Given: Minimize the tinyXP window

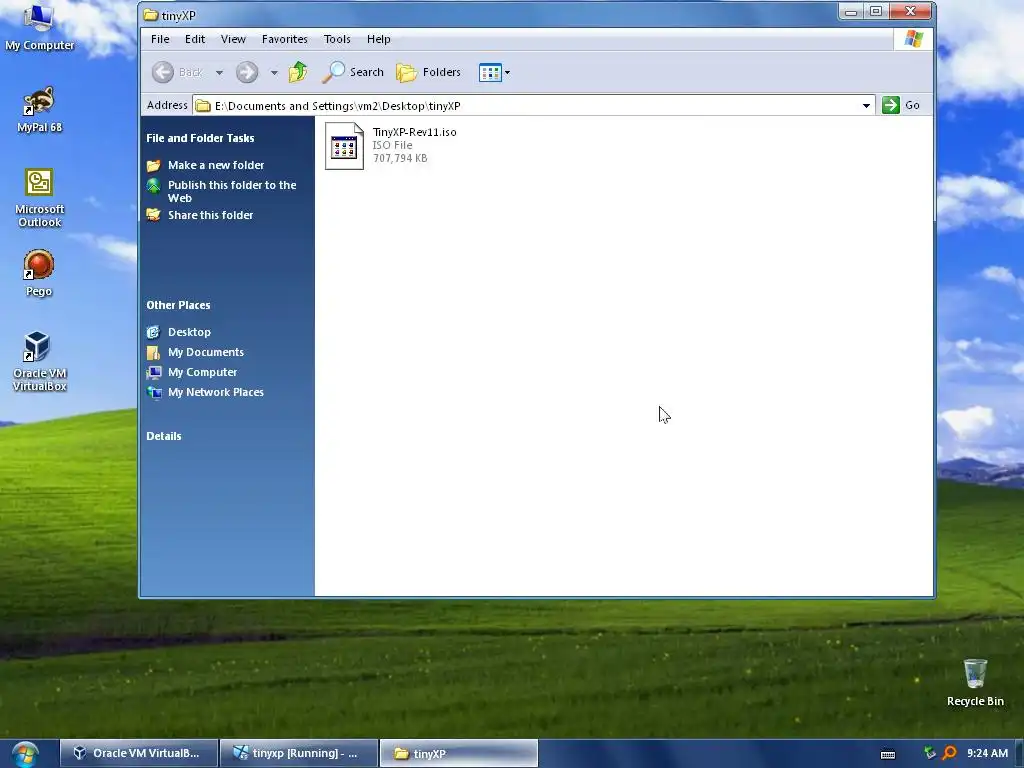Looking at the screenshot, I should (850, 12).
